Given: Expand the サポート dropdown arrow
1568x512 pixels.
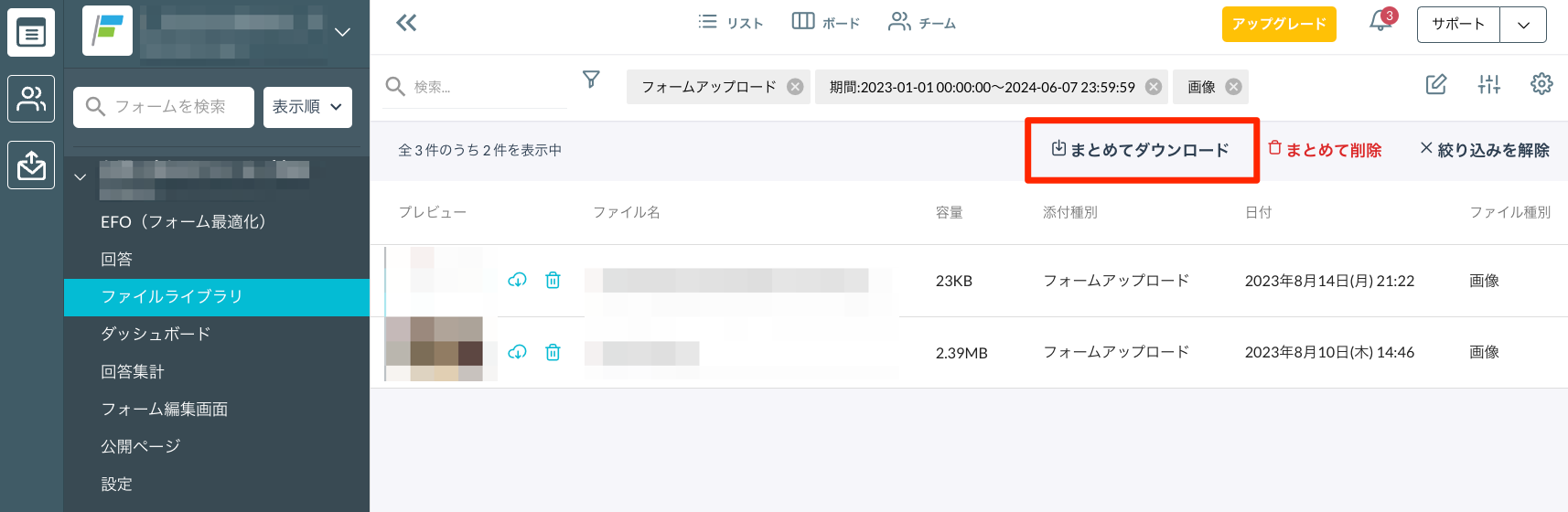Looking at the screenshot, I should point(1523,25).
